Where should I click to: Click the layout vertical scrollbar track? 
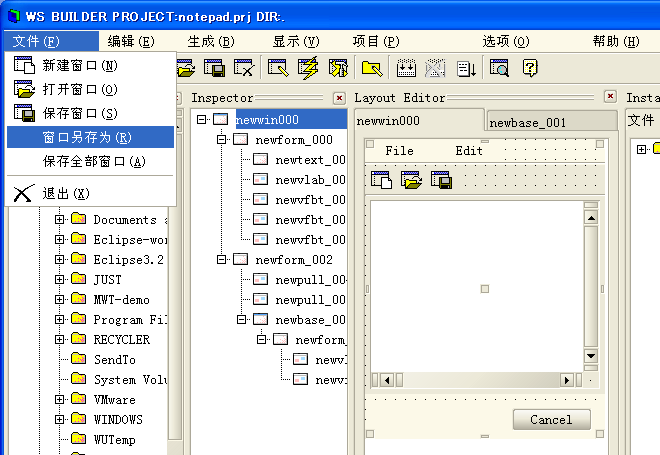[x=591, y=286]
